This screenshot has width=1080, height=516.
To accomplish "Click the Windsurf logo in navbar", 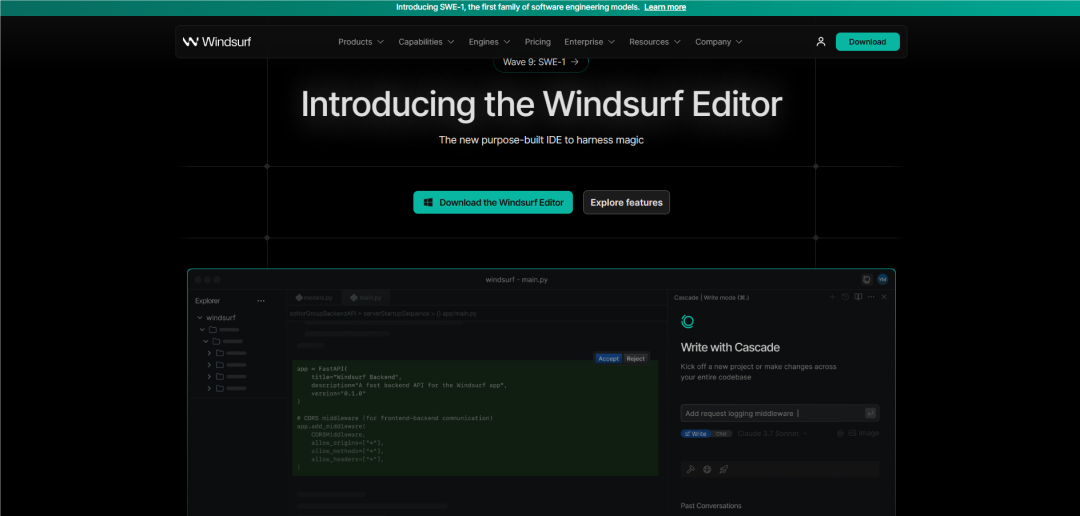I will [217, 41].
